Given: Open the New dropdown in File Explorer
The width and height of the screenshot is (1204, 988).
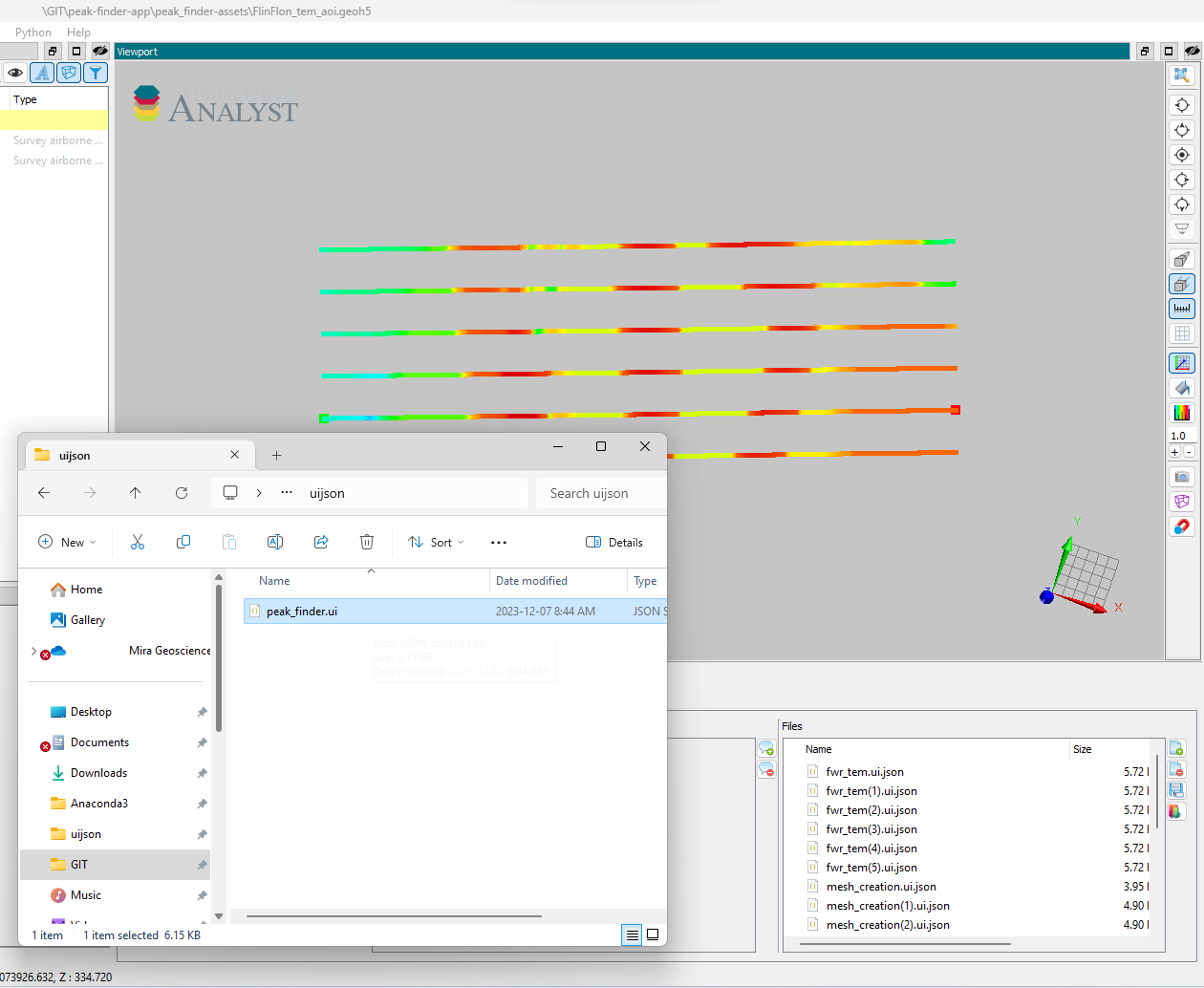Looking at the screenshot, I should point(67,543).
